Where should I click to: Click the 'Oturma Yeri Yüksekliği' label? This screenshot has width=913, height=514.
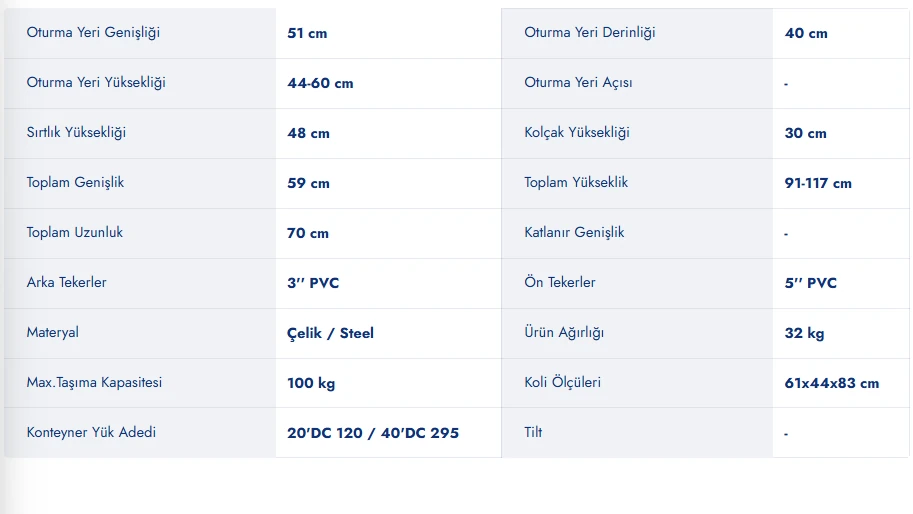(x=96, y=83)
